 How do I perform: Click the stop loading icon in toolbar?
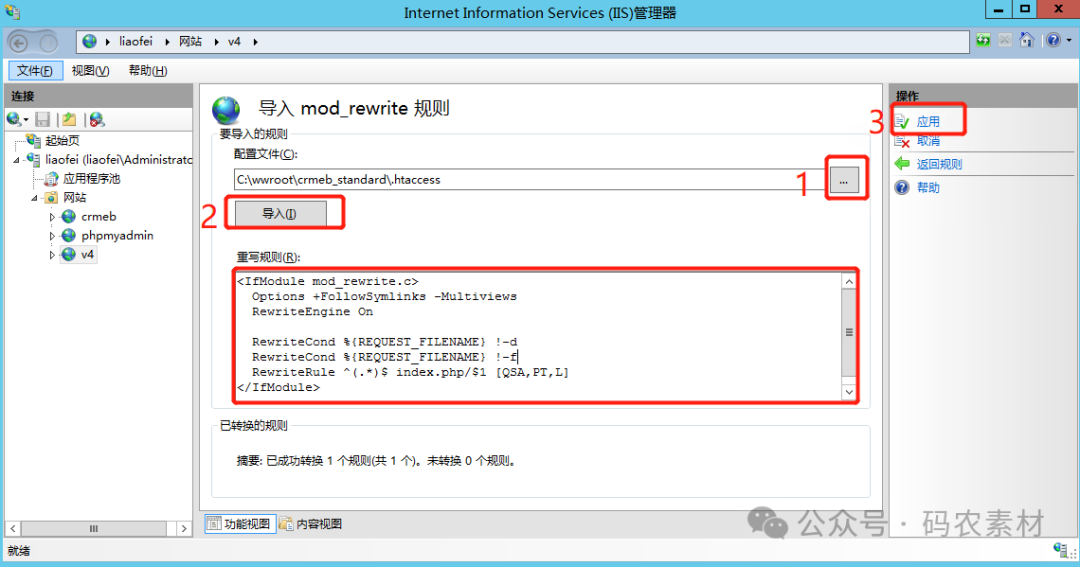click(x=1005, y=41)
